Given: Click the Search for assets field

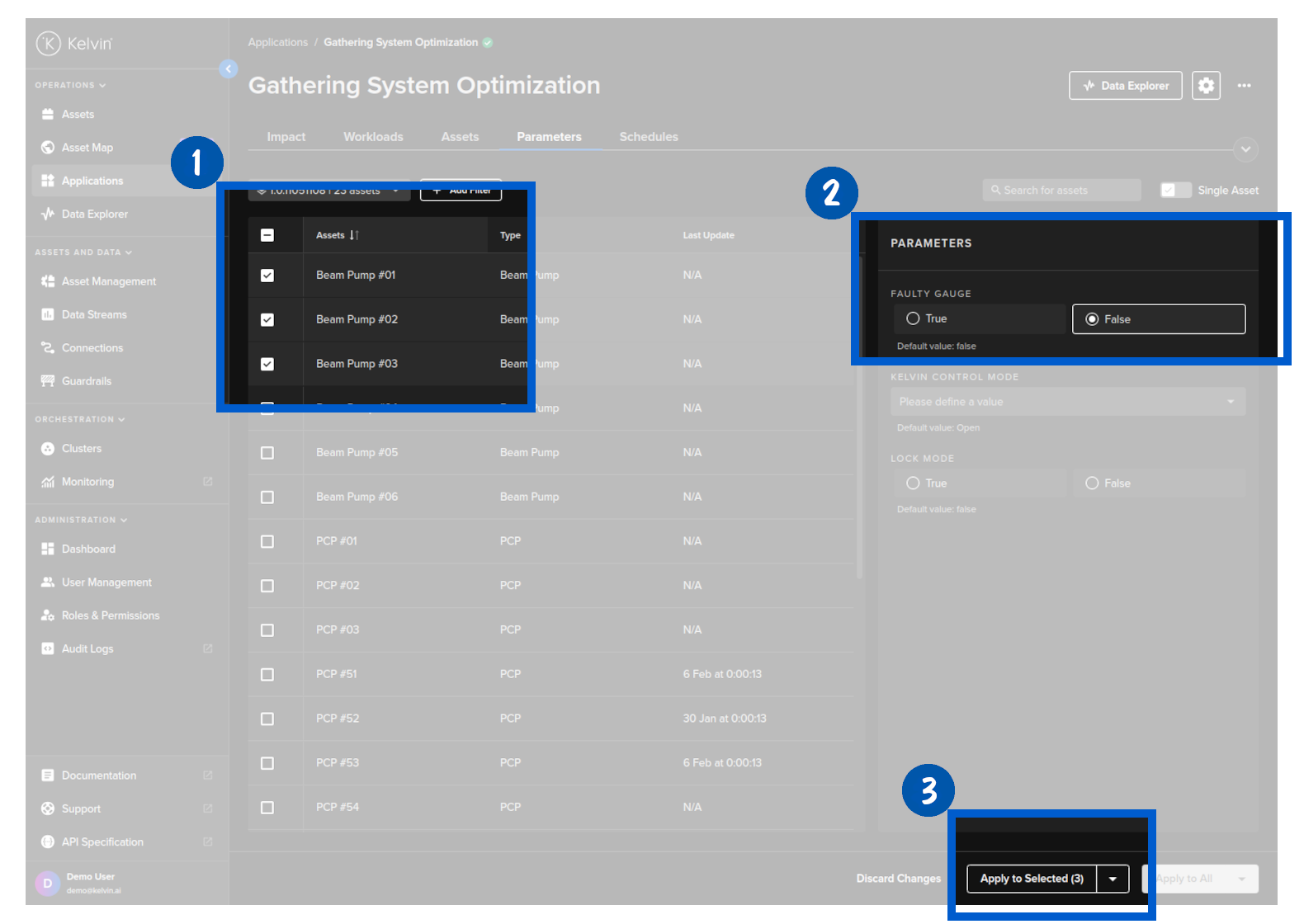Looking at the screenshot, I should tap(1061, 191).
